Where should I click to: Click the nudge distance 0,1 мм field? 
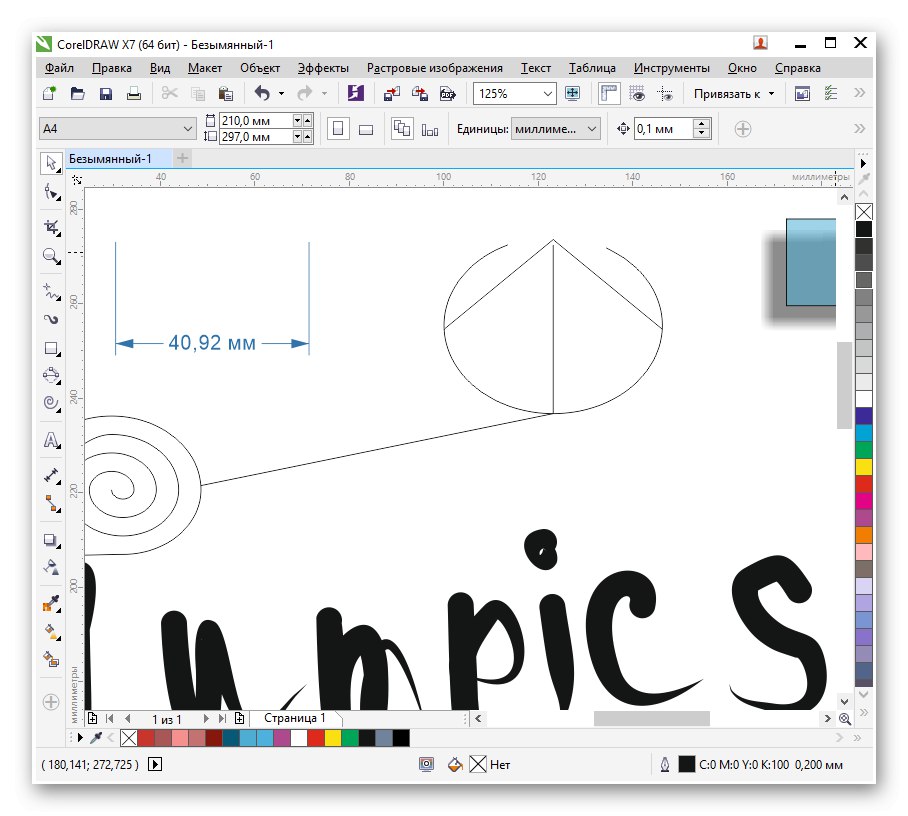pyautogui.click(x=663, y=129)
